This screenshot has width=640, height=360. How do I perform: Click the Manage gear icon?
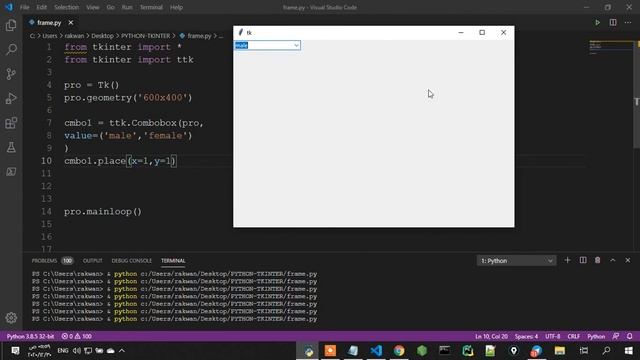[x=11, y=318]
